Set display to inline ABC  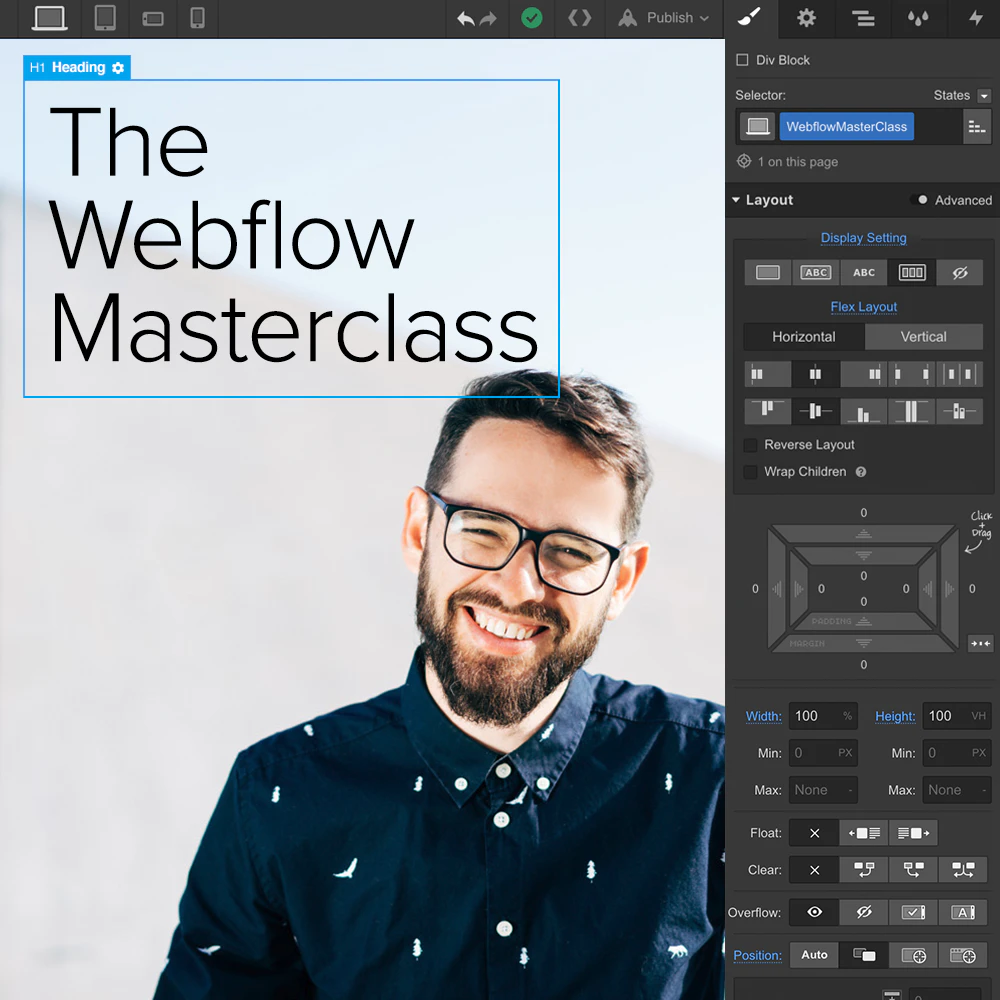864,272
